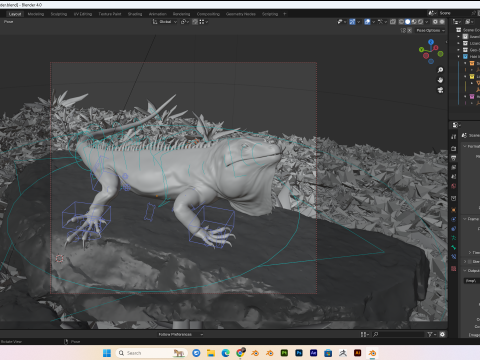Open the Collection properties tab
The height and width of the screenshot is (360, 480).
[x=454, y=198]
